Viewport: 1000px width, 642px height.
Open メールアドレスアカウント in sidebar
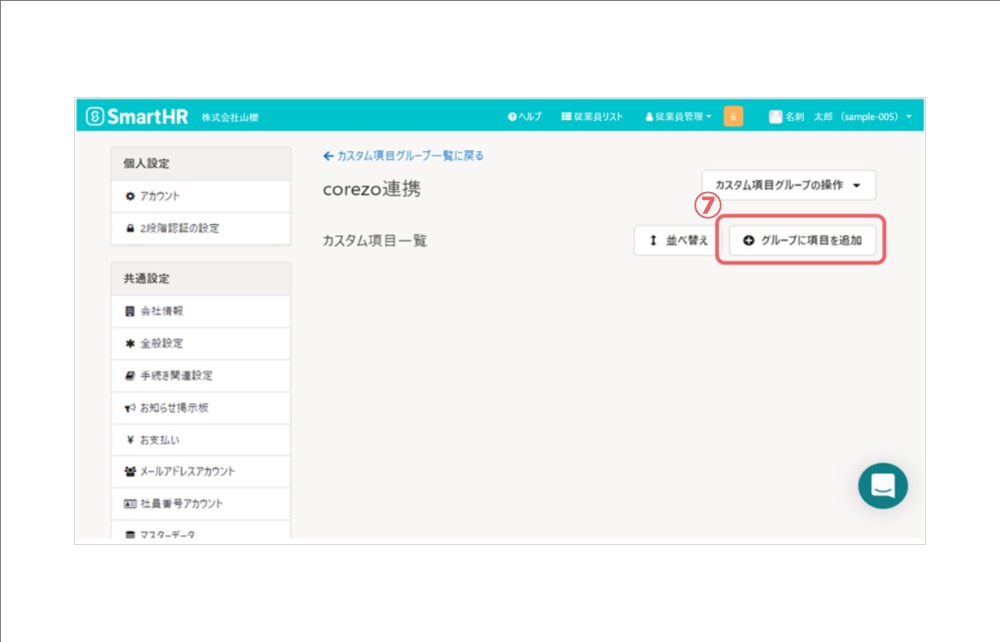(x=201, y=472)
